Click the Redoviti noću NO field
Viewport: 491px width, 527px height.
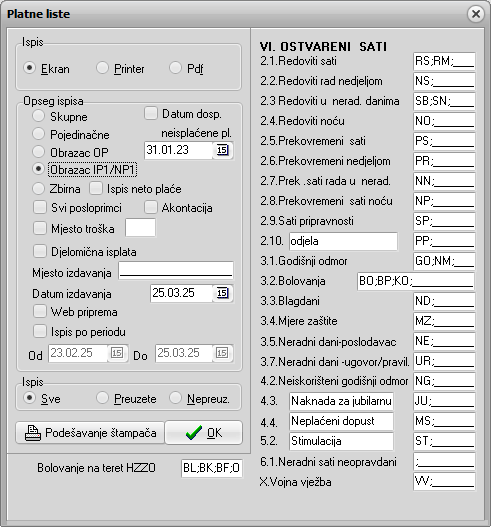tap(444, 121)
